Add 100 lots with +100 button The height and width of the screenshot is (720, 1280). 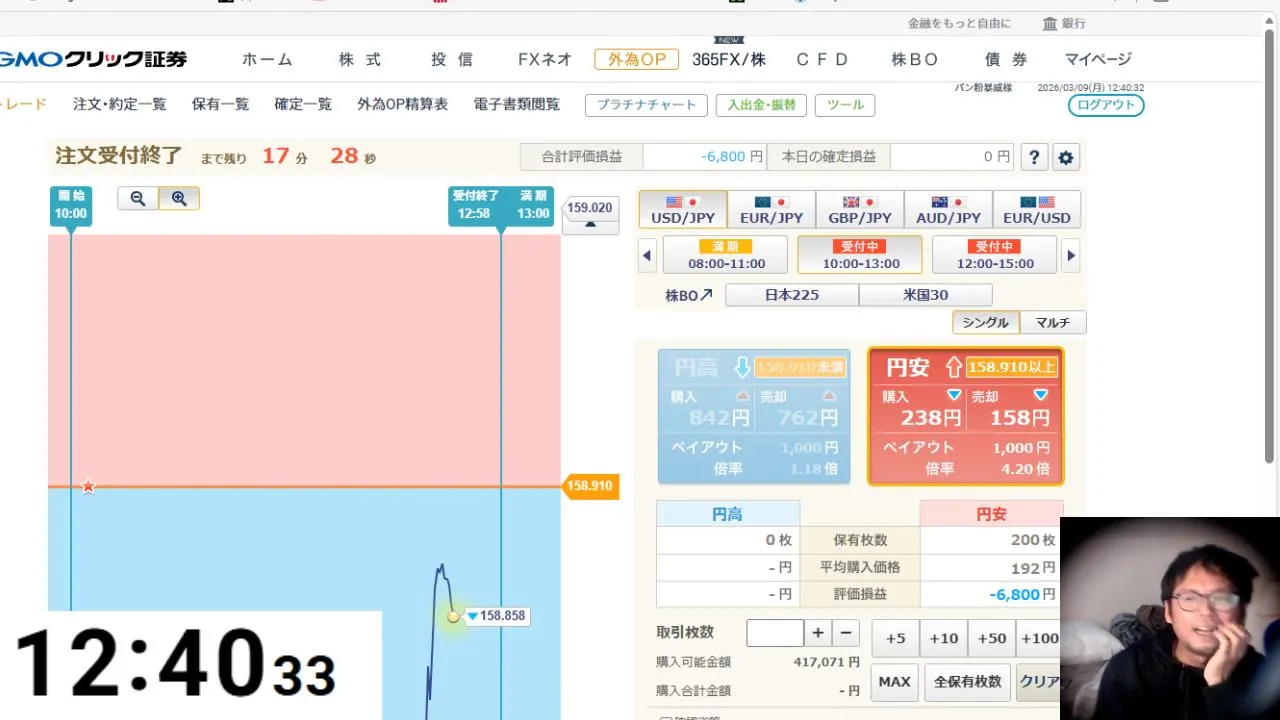point(1039,638)
